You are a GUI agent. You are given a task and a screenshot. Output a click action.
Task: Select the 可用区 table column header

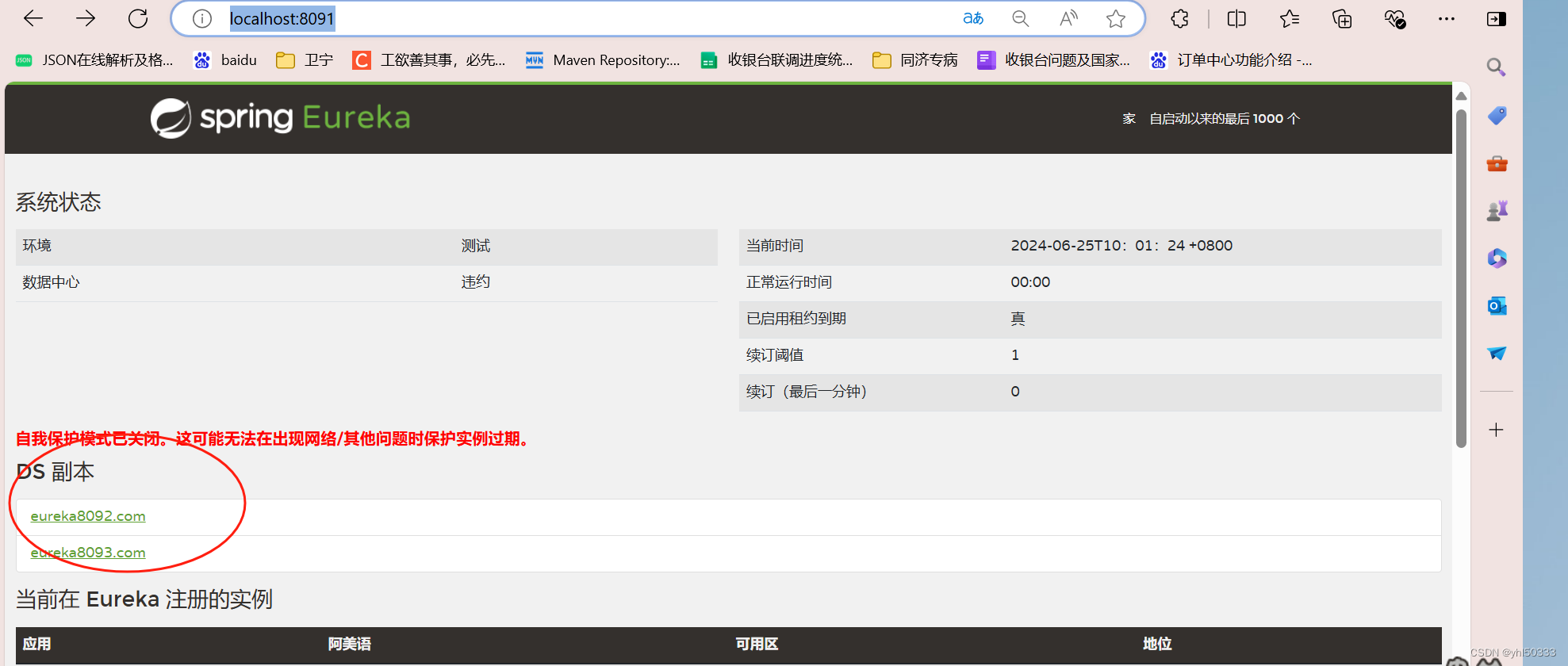(x=757, y=644)
